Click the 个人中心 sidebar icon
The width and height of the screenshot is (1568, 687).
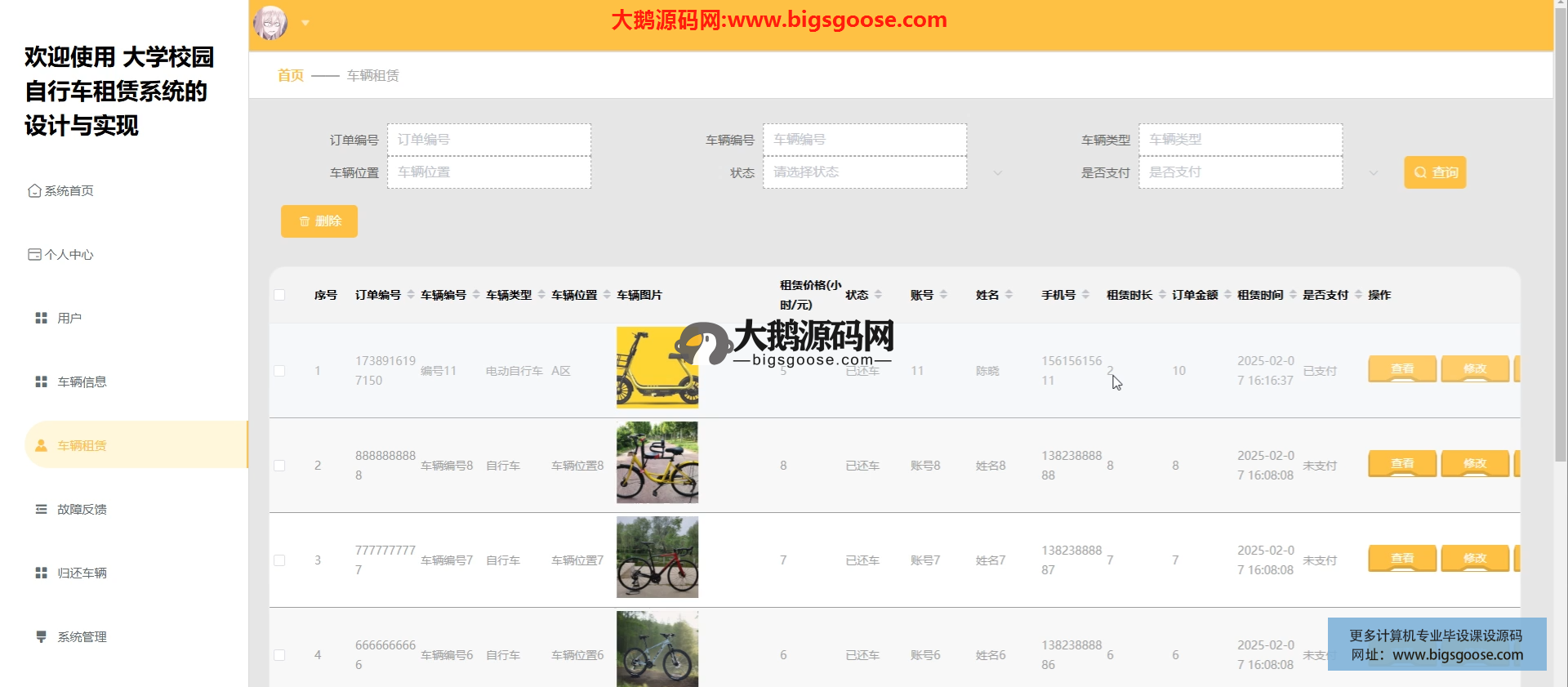point(34,254)
